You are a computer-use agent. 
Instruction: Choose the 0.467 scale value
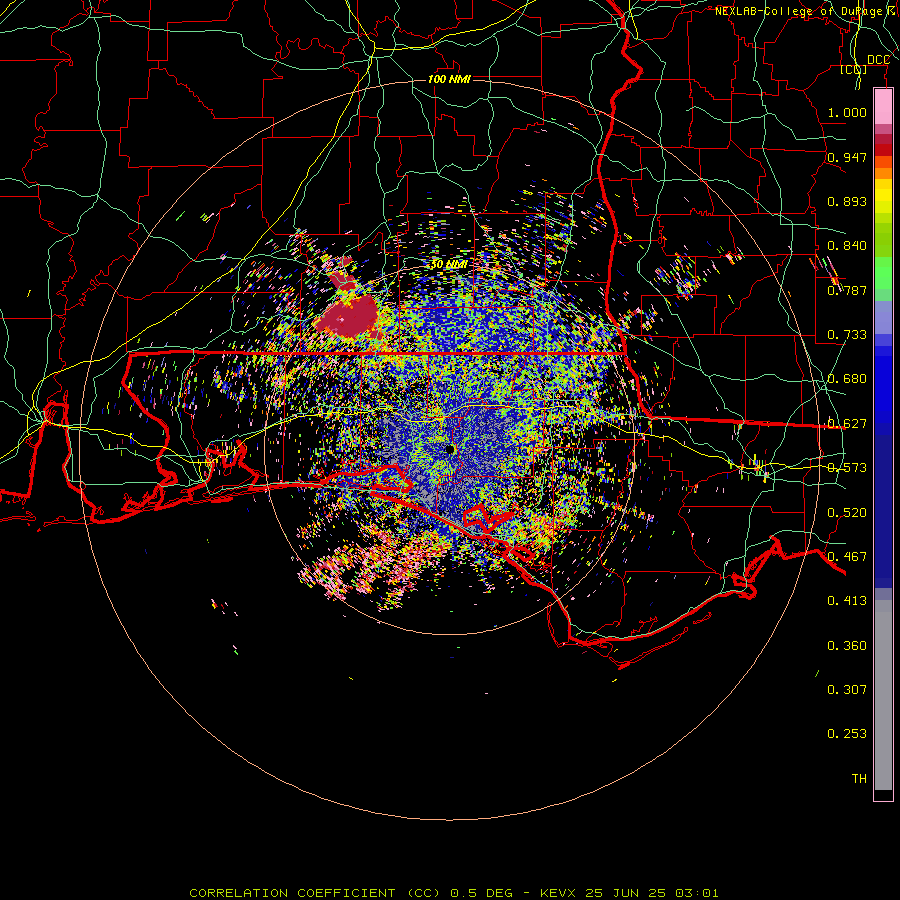(x=847, y=557)
